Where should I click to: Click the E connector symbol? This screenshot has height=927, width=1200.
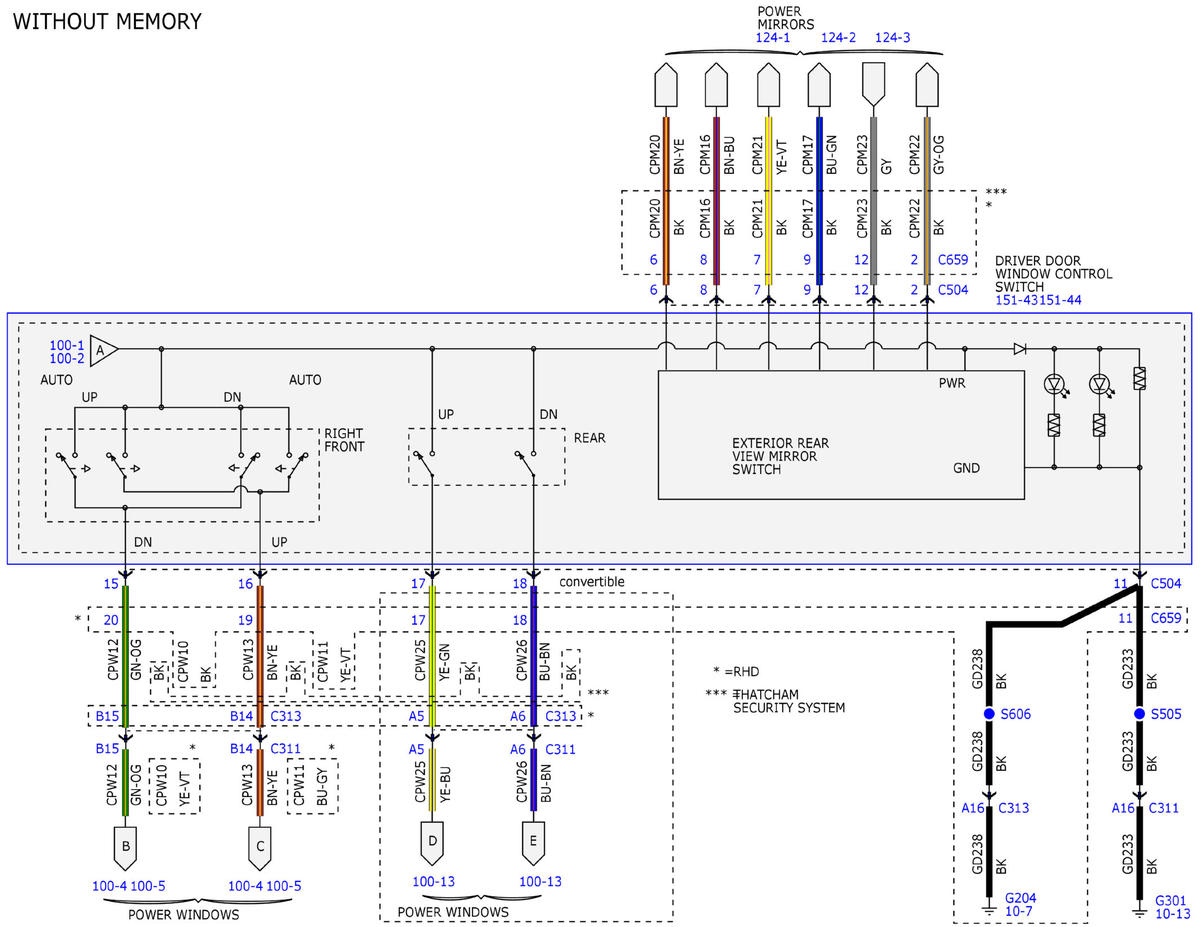click(x=533, y=844)
